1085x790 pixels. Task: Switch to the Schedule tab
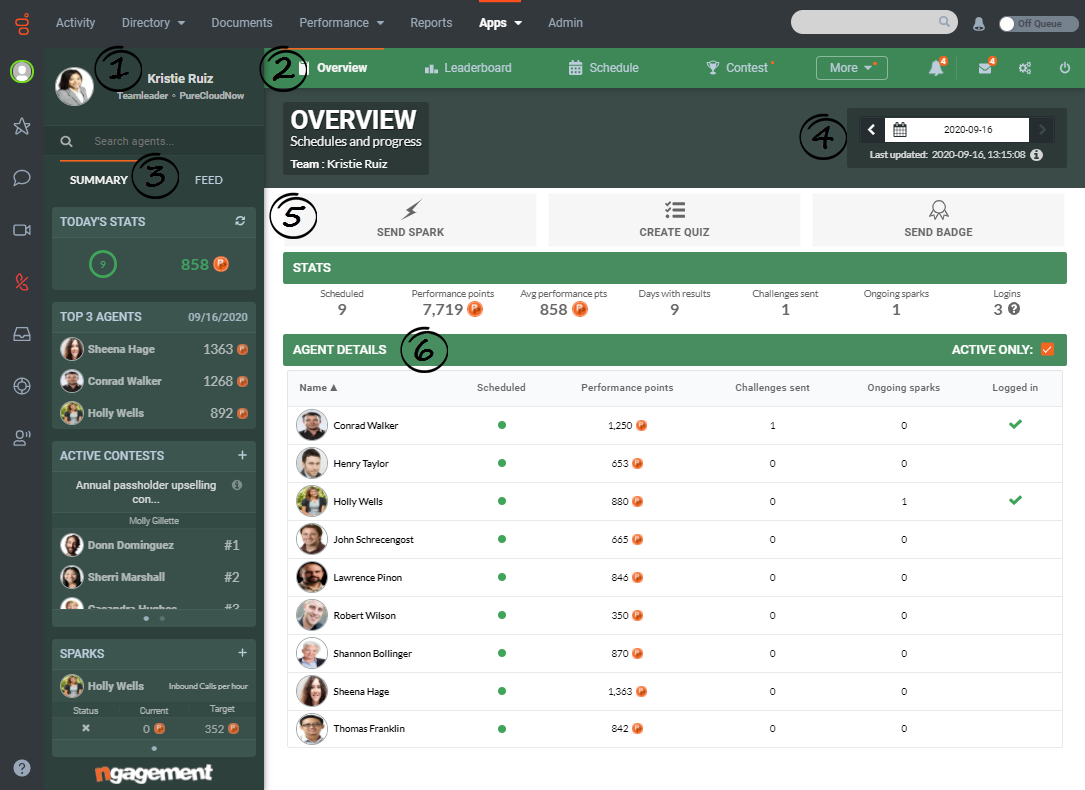click(x=603, y=68)
